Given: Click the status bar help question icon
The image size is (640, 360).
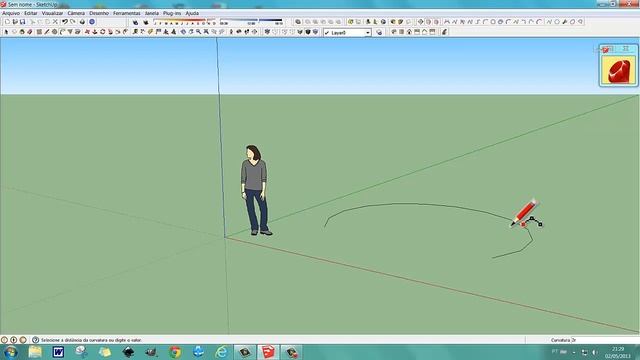Looking at the screenshot, I should pos(36,340).
